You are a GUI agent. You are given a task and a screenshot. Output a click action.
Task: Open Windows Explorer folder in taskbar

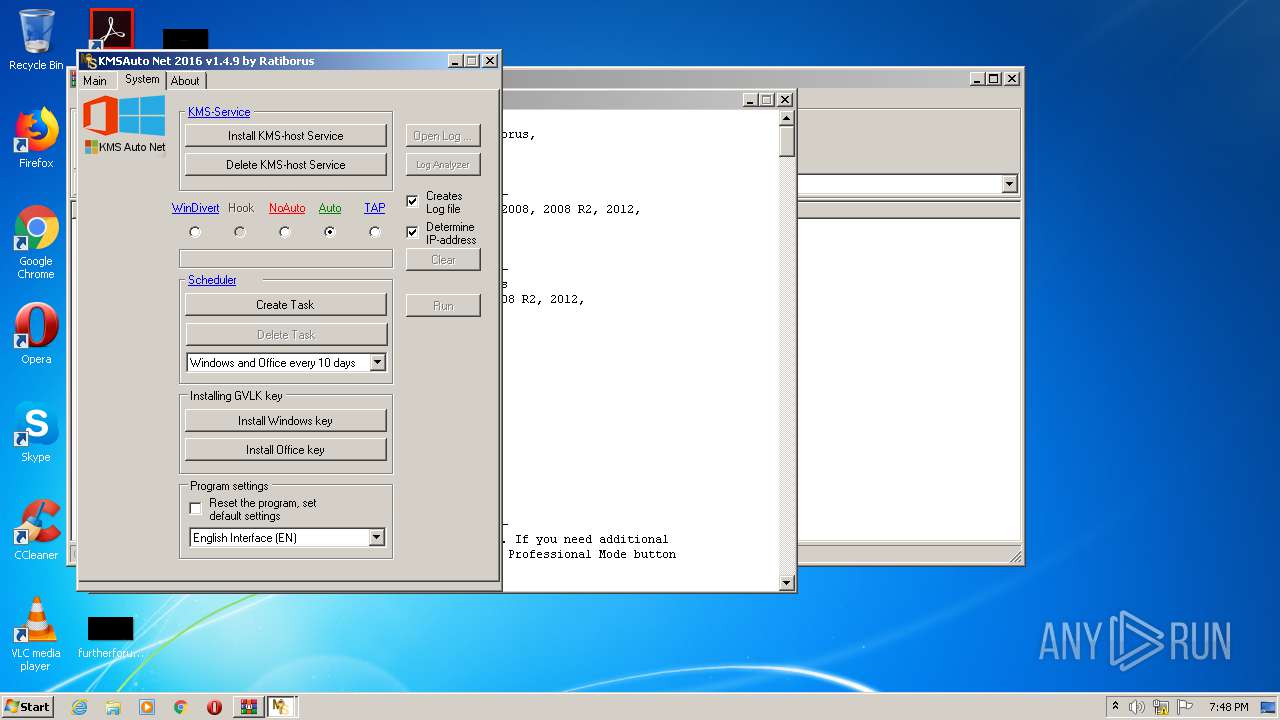coord(113,707)
